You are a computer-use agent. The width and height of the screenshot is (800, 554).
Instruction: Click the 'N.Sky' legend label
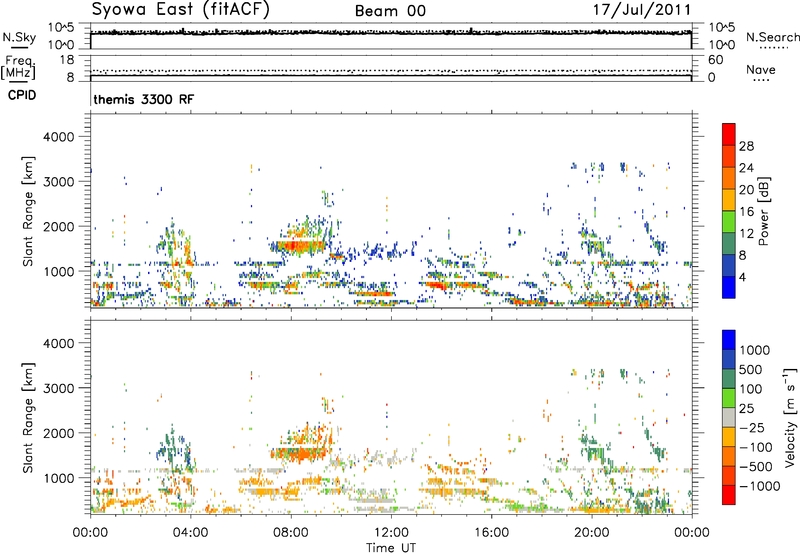tap(19, 37)
